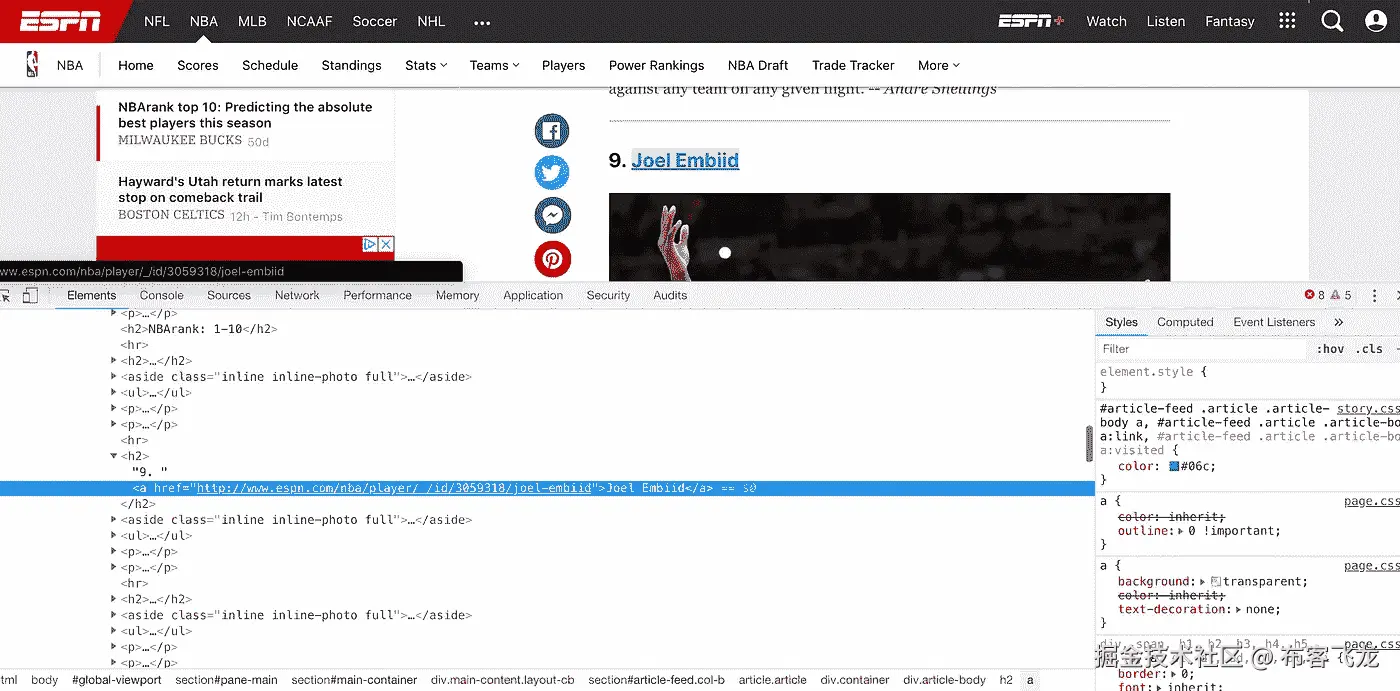Click the red error count icon
This screenshot has height=691, width=1400.
[x=1310, y=295]
